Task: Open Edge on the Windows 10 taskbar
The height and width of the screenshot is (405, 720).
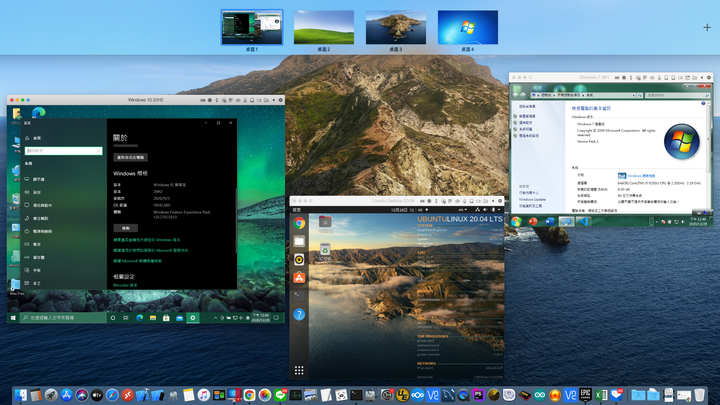Action: pos(140,318)
